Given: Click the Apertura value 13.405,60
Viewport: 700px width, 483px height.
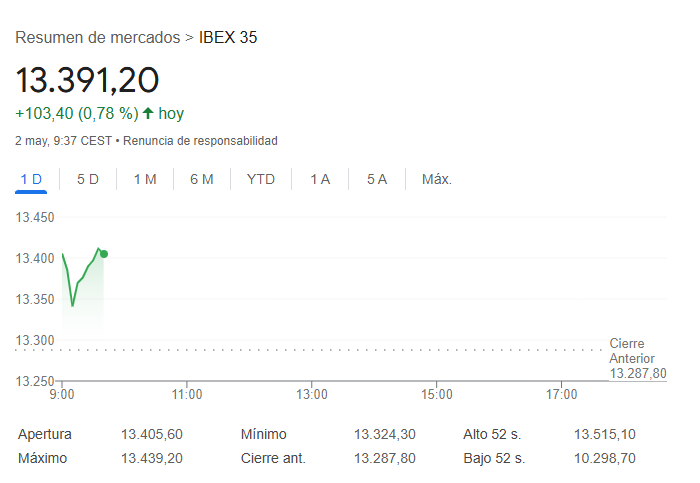Looking at the screenshot, I should pos(152,434).
